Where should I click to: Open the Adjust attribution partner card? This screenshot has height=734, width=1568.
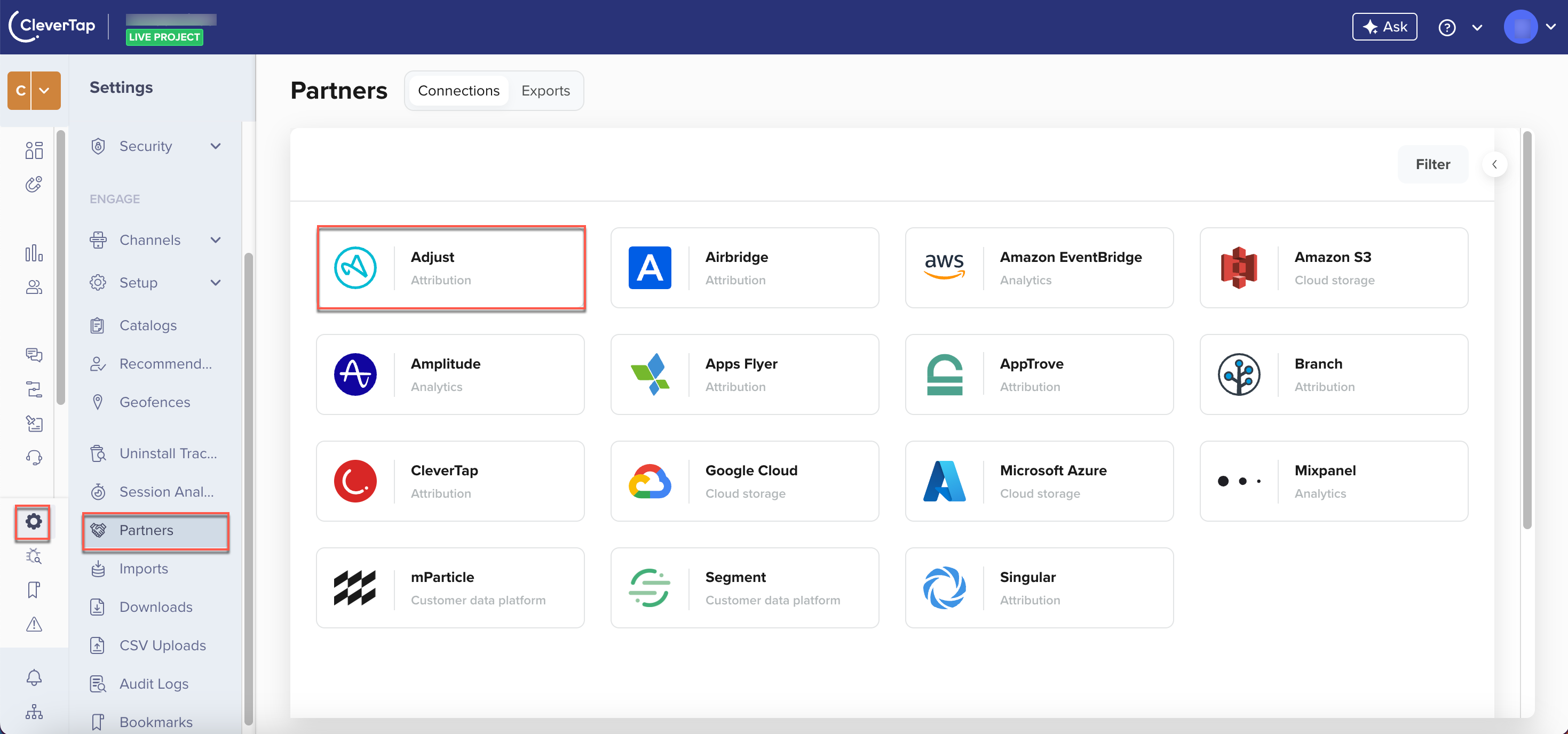450,268
